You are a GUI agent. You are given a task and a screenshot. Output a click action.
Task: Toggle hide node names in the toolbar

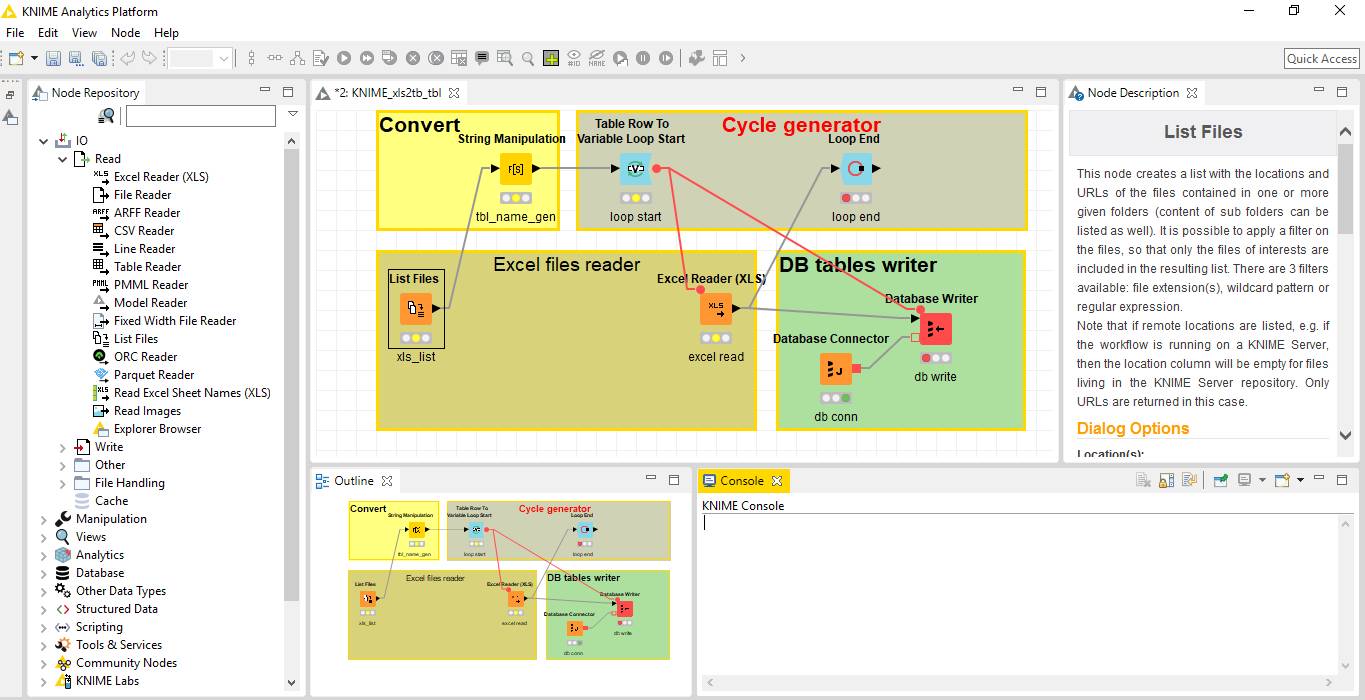598,58
